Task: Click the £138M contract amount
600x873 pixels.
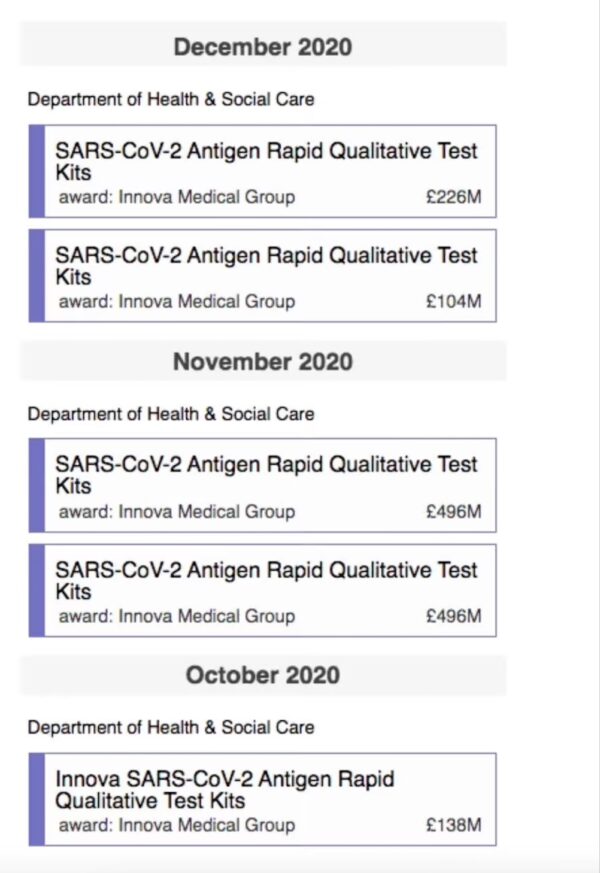Action: (454, 825)
